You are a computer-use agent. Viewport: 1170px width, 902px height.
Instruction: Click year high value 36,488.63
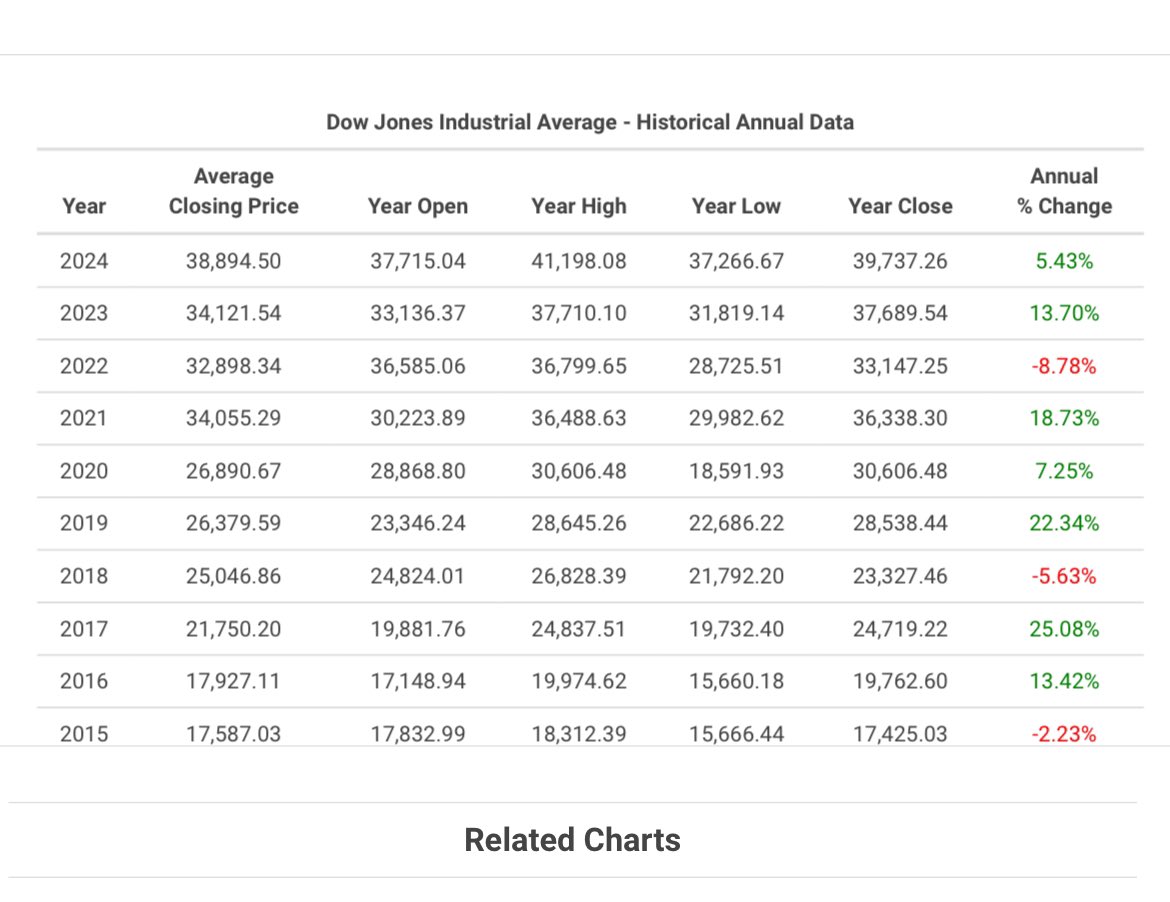click(x=579, y=419)
